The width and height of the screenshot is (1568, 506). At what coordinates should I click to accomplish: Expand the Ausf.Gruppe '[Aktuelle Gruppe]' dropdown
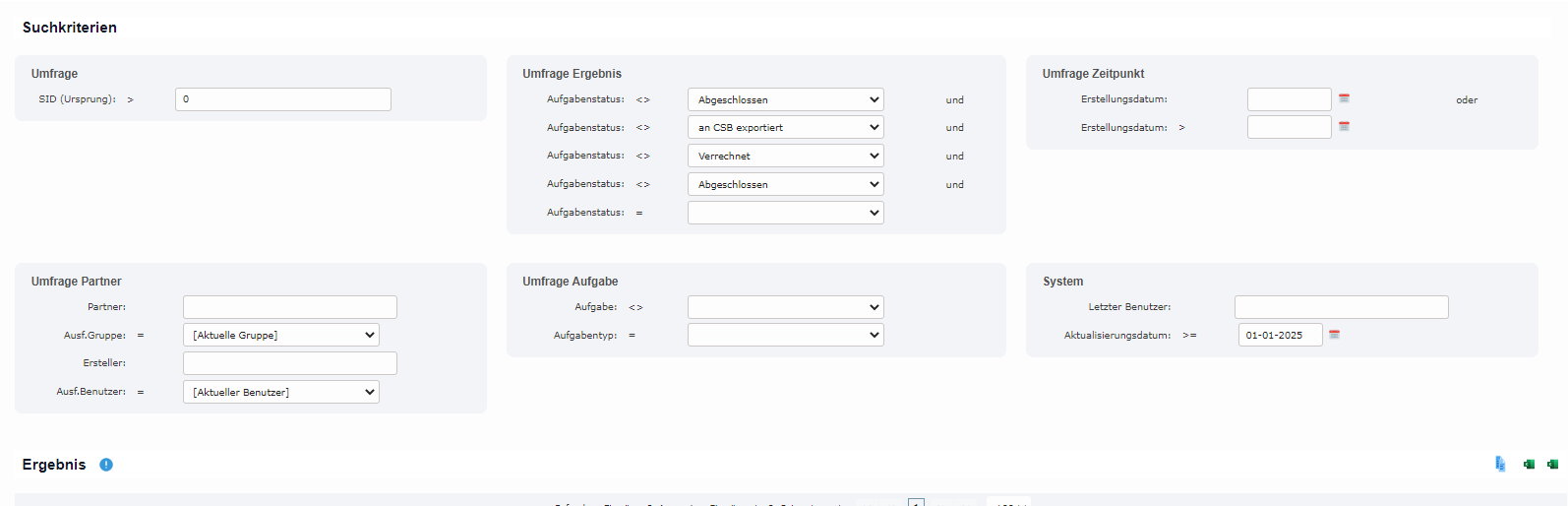[280, 335]
